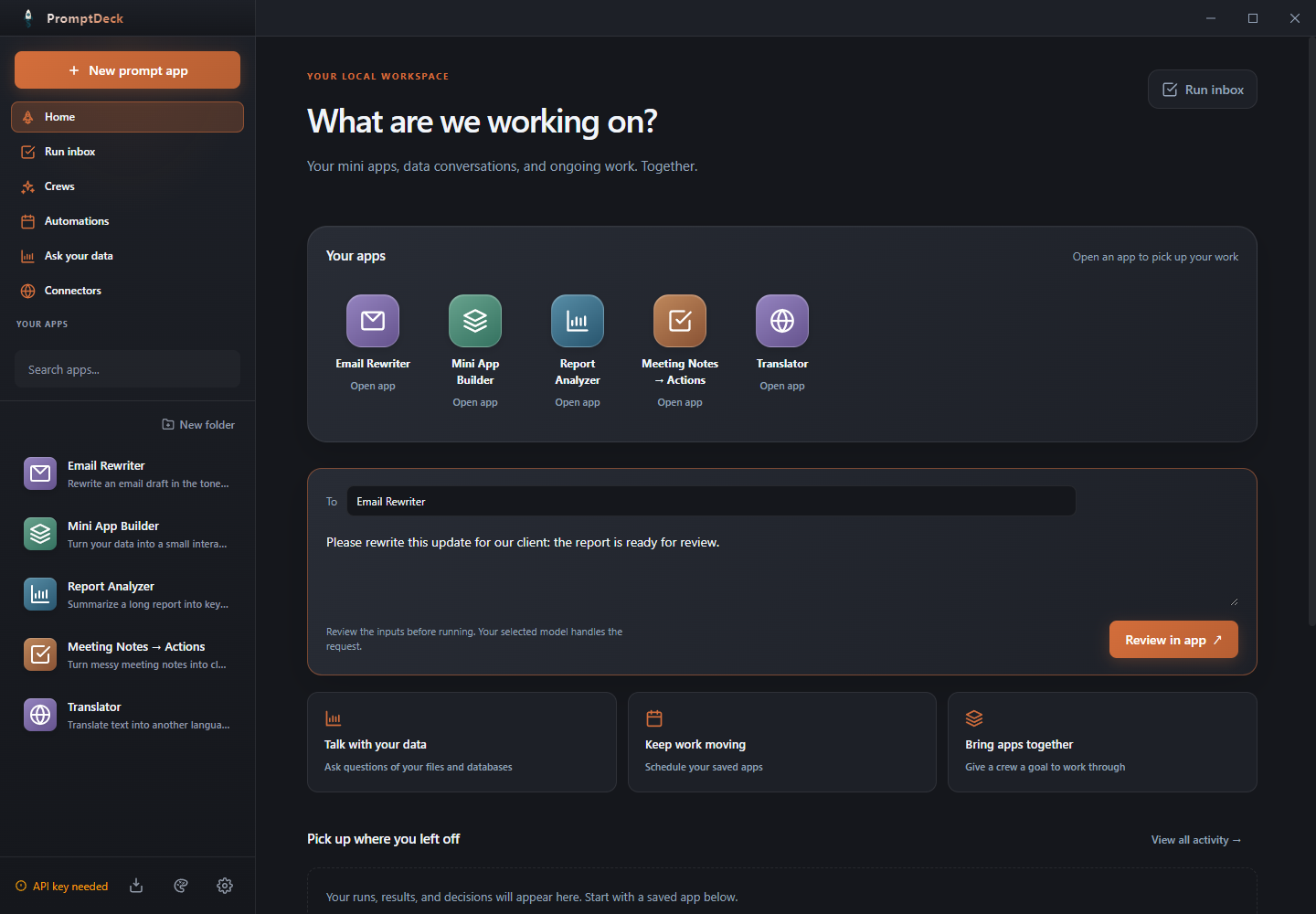Open Run inbox in the sidebar
The image size is (1316, 914).
[x=127, y=152]
